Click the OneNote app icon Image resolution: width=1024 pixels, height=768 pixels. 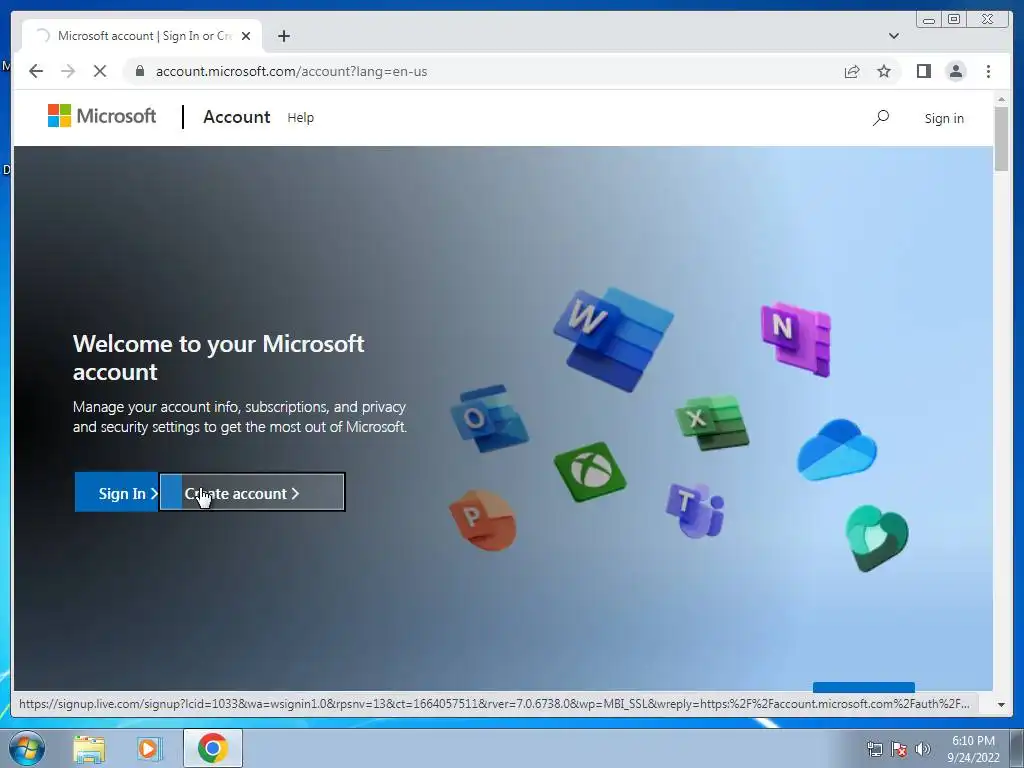[796, 339]
